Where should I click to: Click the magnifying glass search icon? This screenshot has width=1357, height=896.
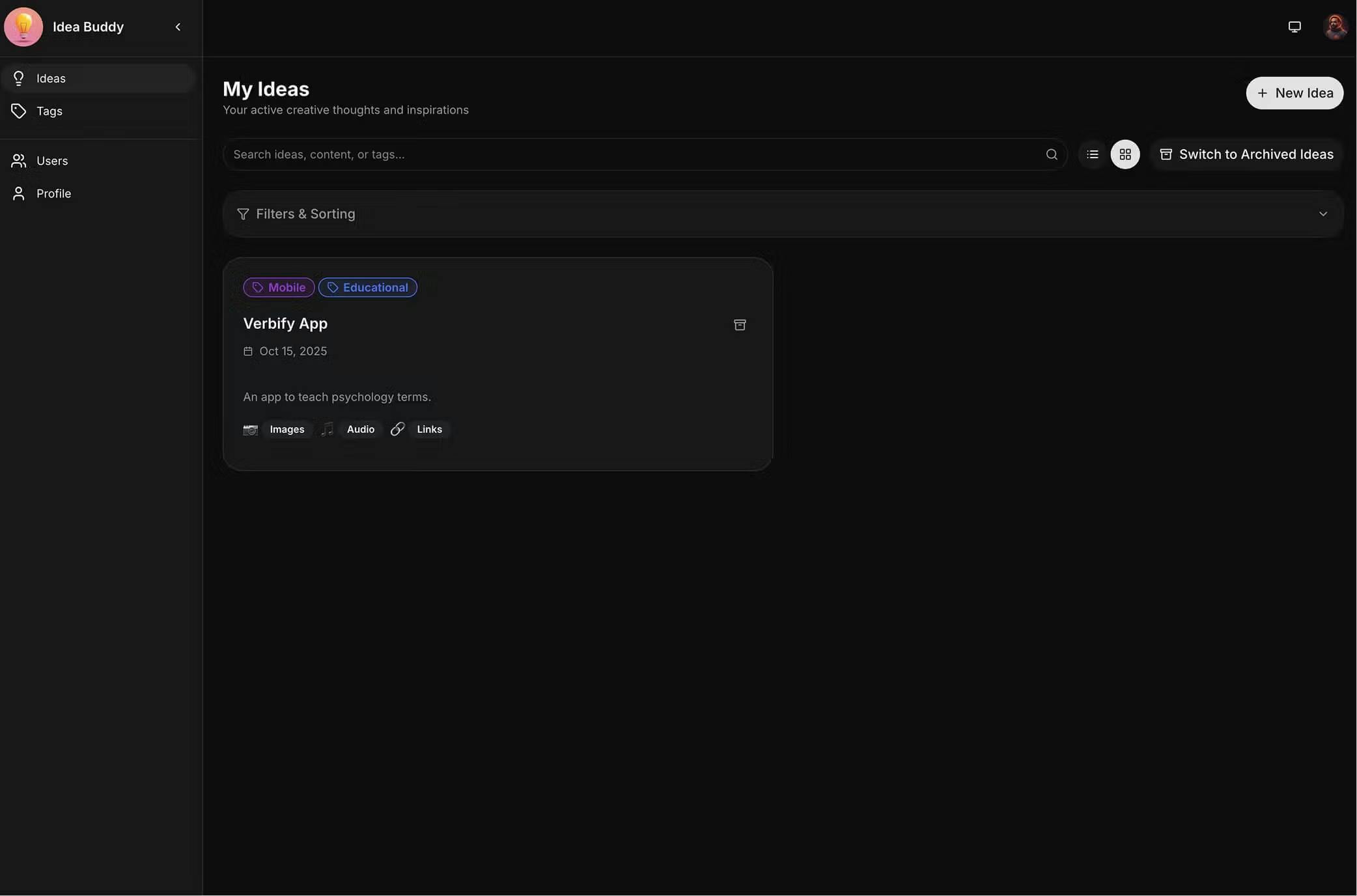1051,154
